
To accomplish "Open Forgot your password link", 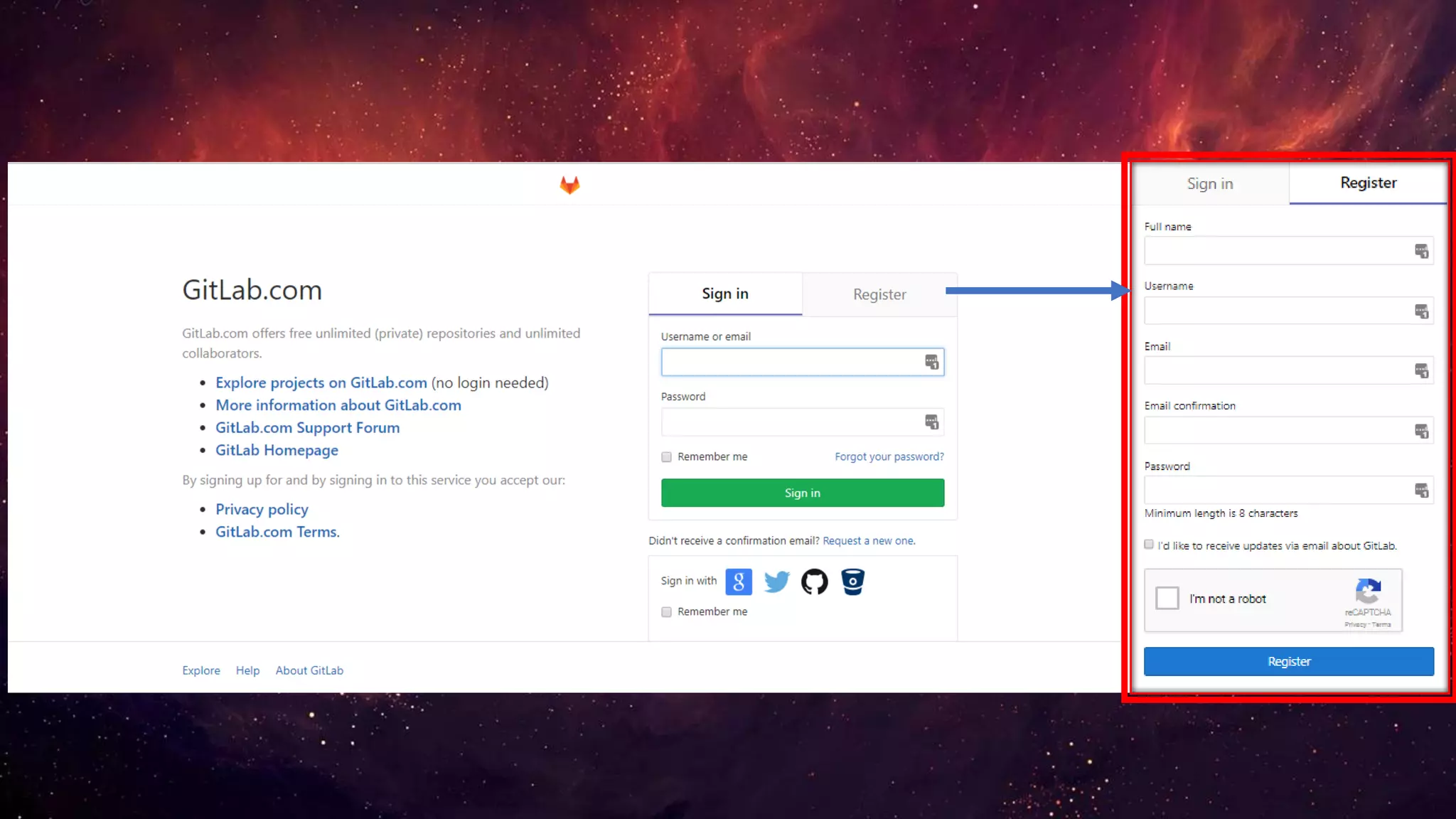I will (x=889, y=456).
